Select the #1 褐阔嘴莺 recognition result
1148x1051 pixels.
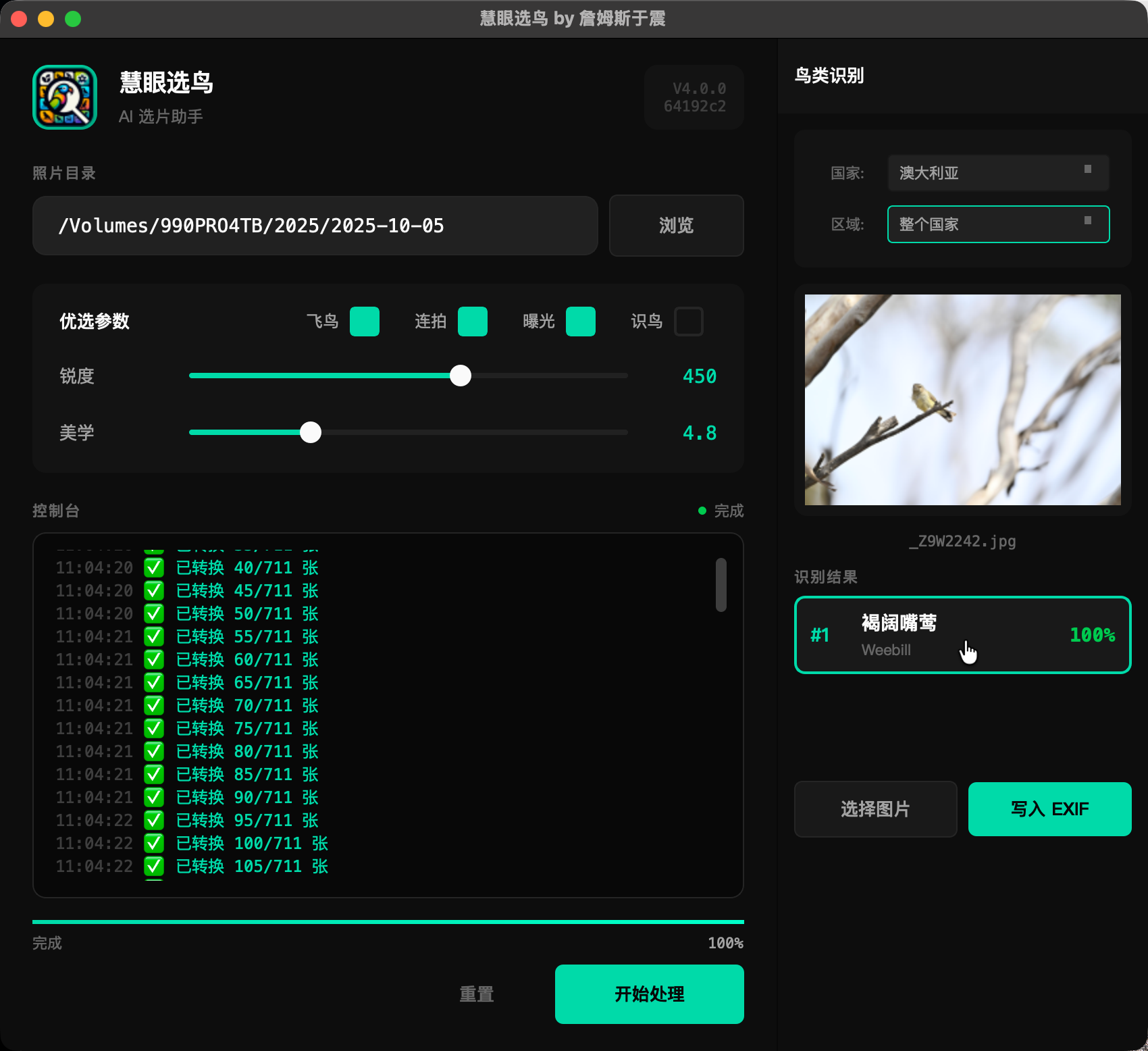tap(962, 635)
